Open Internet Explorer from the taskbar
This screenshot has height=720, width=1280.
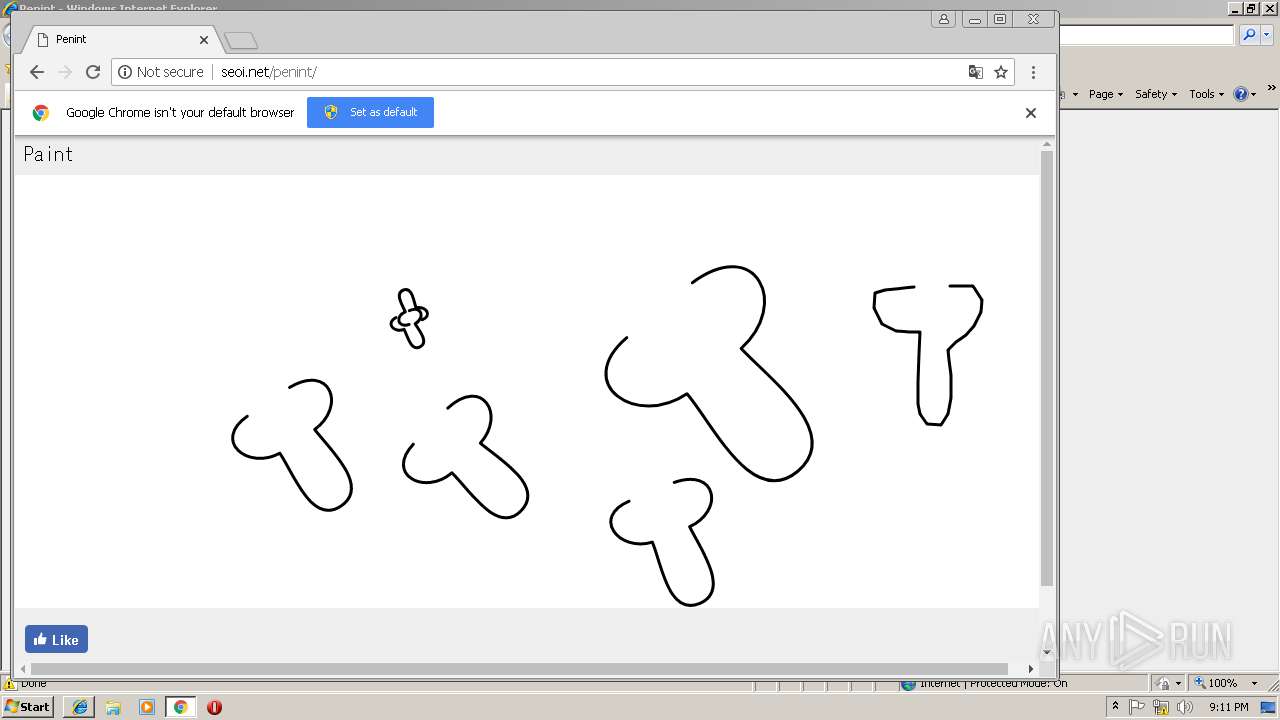pos(79,707)
